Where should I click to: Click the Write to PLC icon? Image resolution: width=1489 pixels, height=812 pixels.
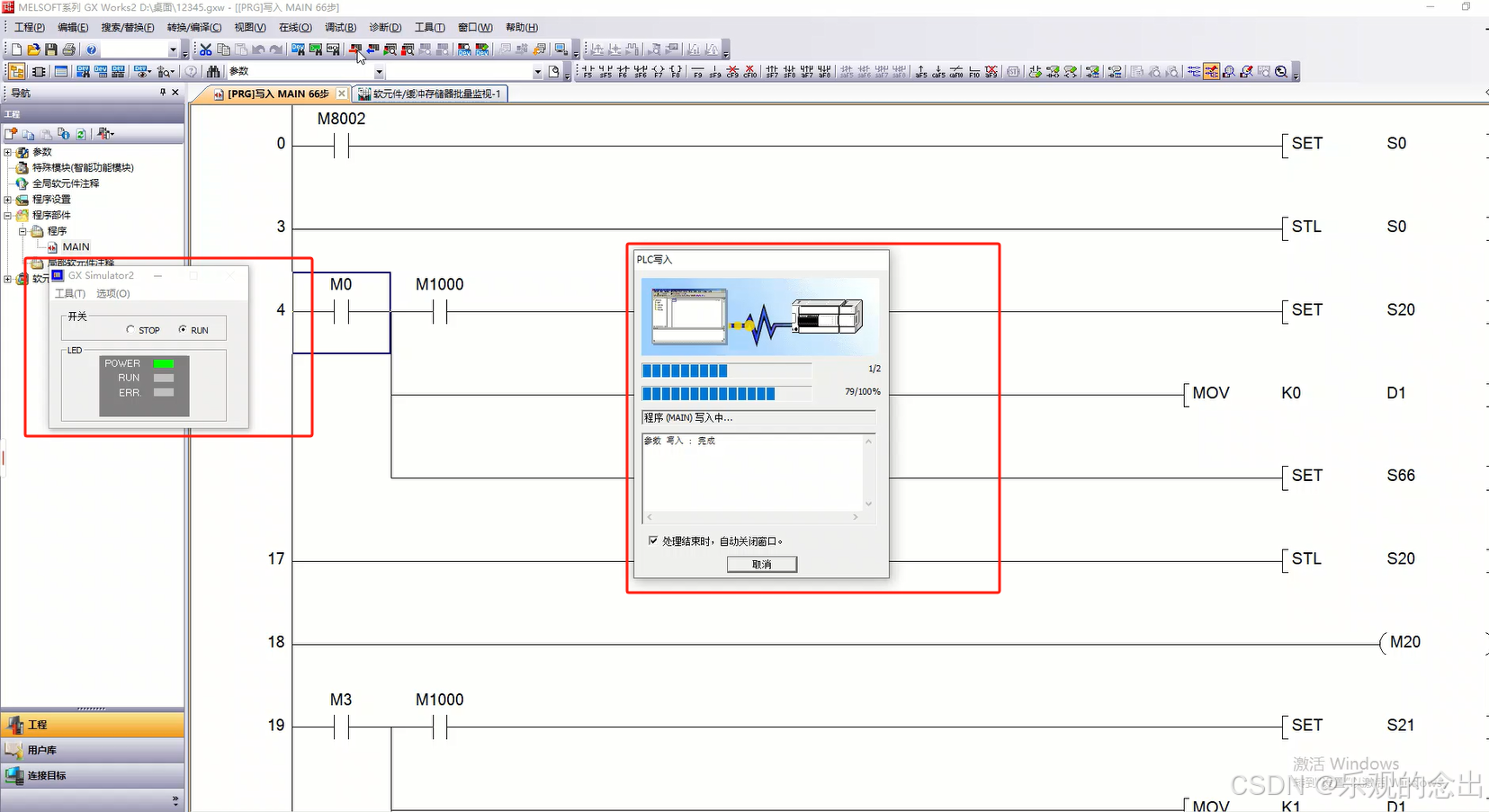click(x=355, y=49)
